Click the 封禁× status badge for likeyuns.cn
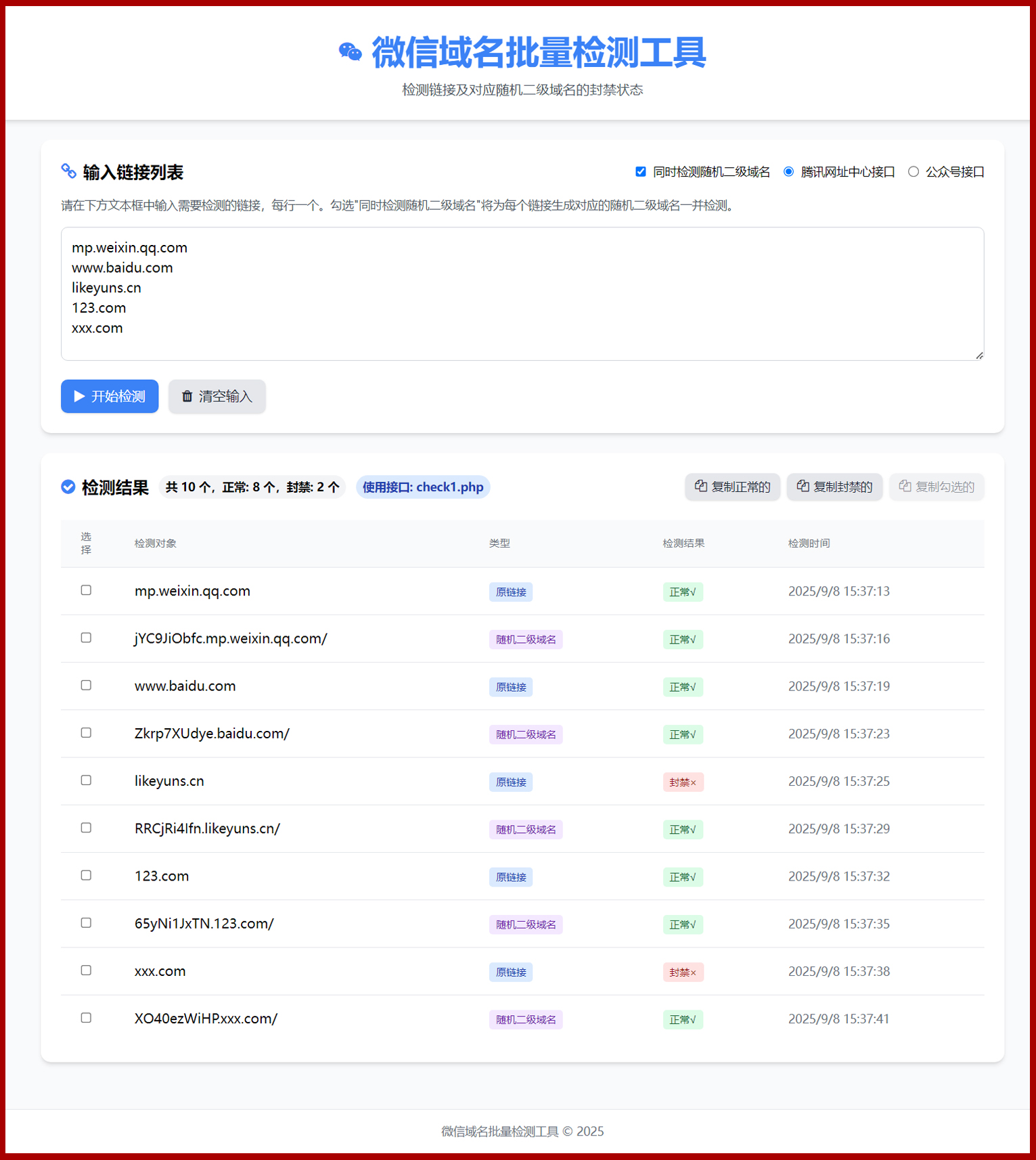The height and width of the screenshot is (1160, 1036). click(683, 782)
